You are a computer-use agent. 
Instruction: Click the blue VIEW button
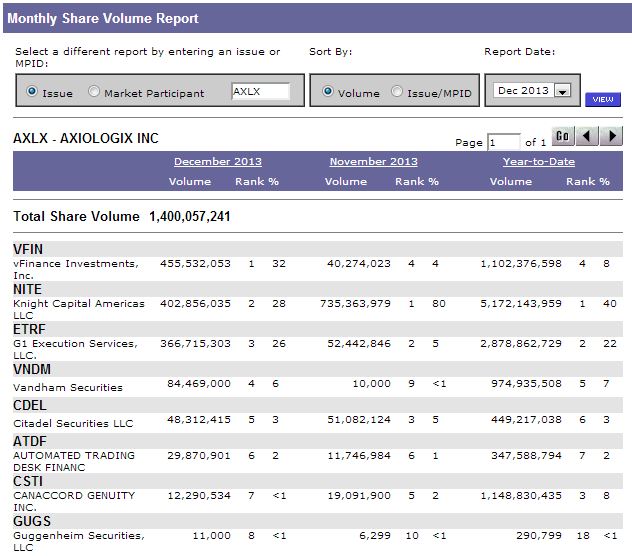[603, 99]
